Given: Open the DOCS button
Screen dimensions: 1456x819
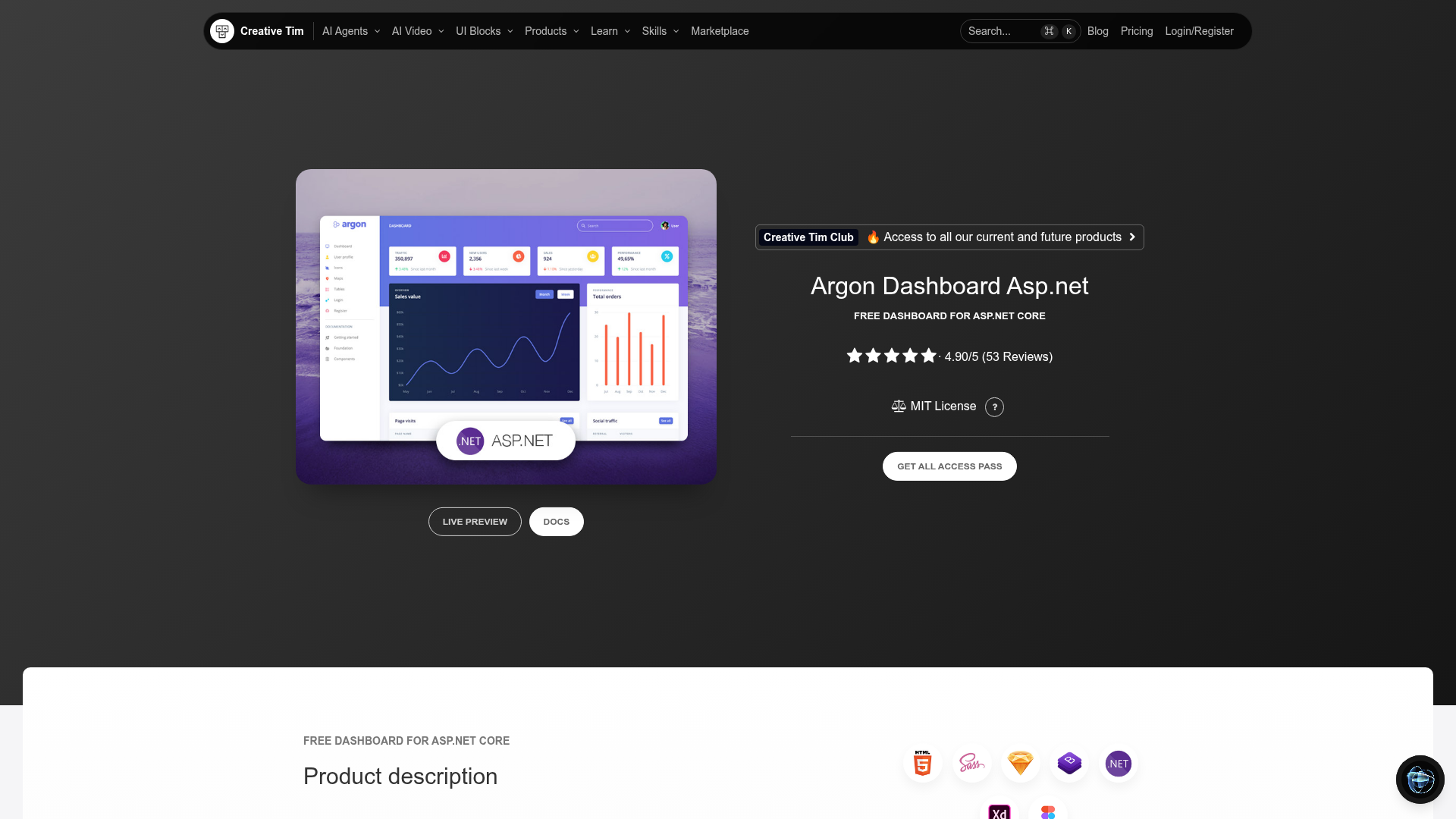Looking at the screenshot, I should click(x=556, y=522).
